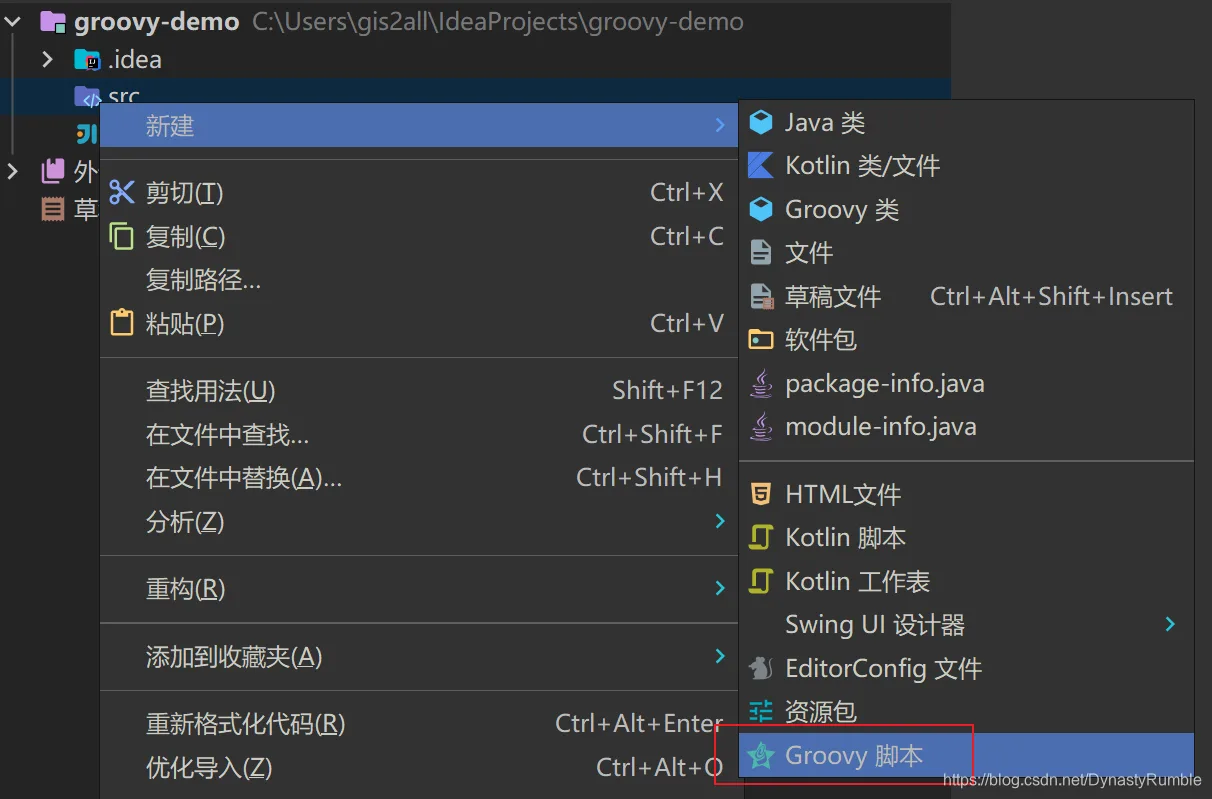1212x799 pixels.
Task: Click the Ctrl+Alt+Shift+Insert shortcut text
Action: pyautogui.click(x=1051, y=296)
